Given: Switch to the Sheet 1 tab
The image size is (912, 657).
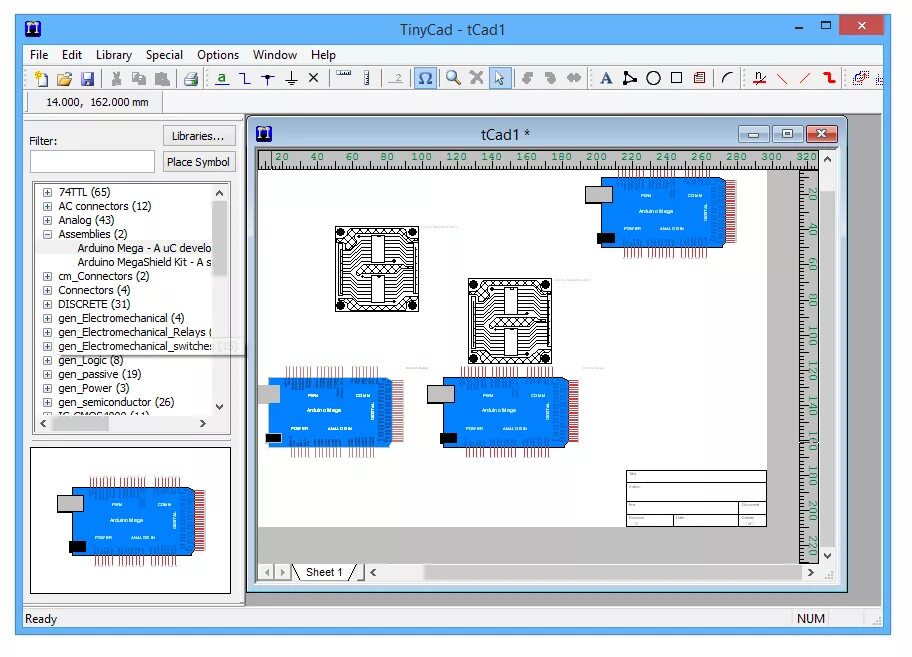Looking at the screenshot, I should tap(324, 572).
